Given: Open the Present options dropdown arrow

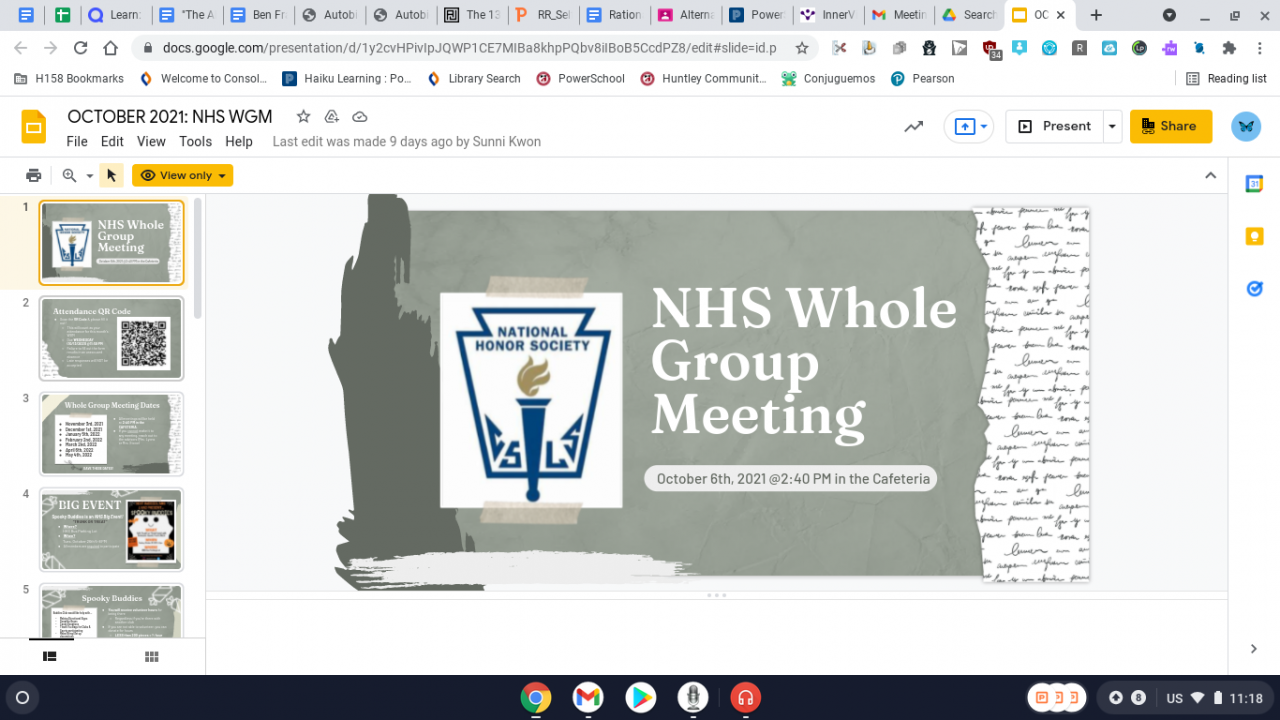Looking at the screenshot, I should 1111,126.
